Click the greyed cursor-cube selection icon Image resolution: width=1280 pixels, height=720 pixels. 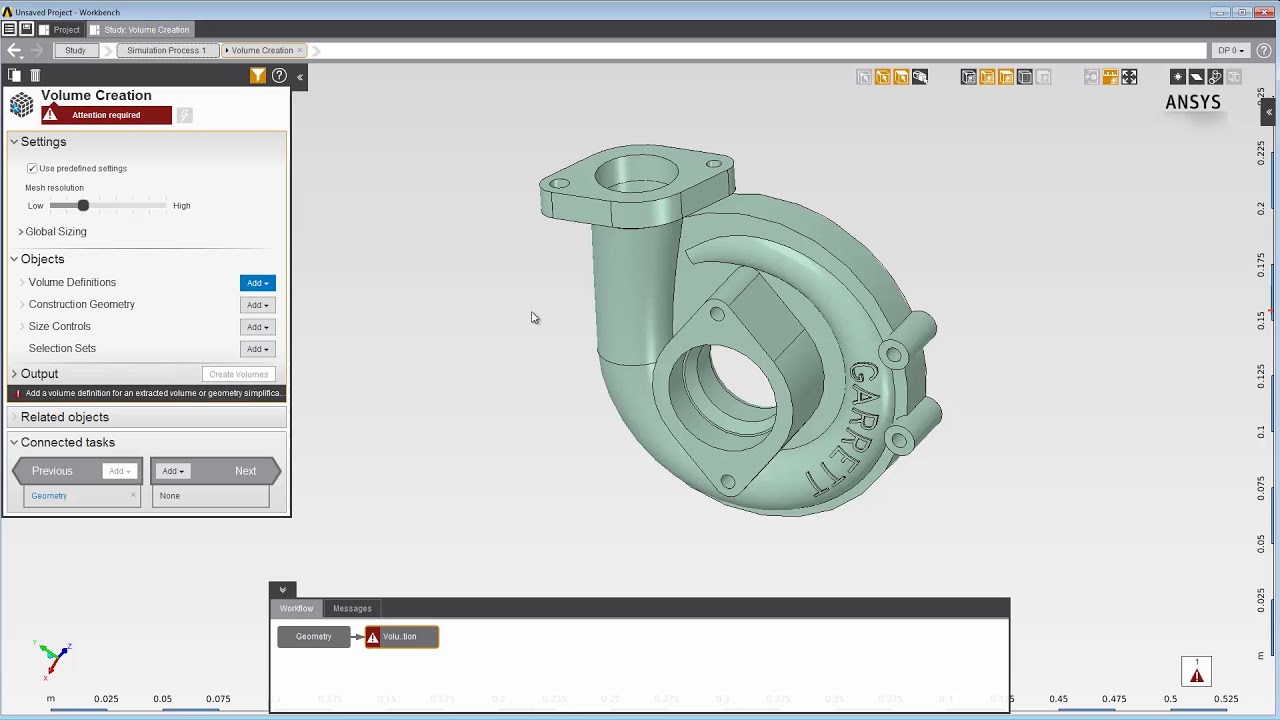tap(864, 77)
